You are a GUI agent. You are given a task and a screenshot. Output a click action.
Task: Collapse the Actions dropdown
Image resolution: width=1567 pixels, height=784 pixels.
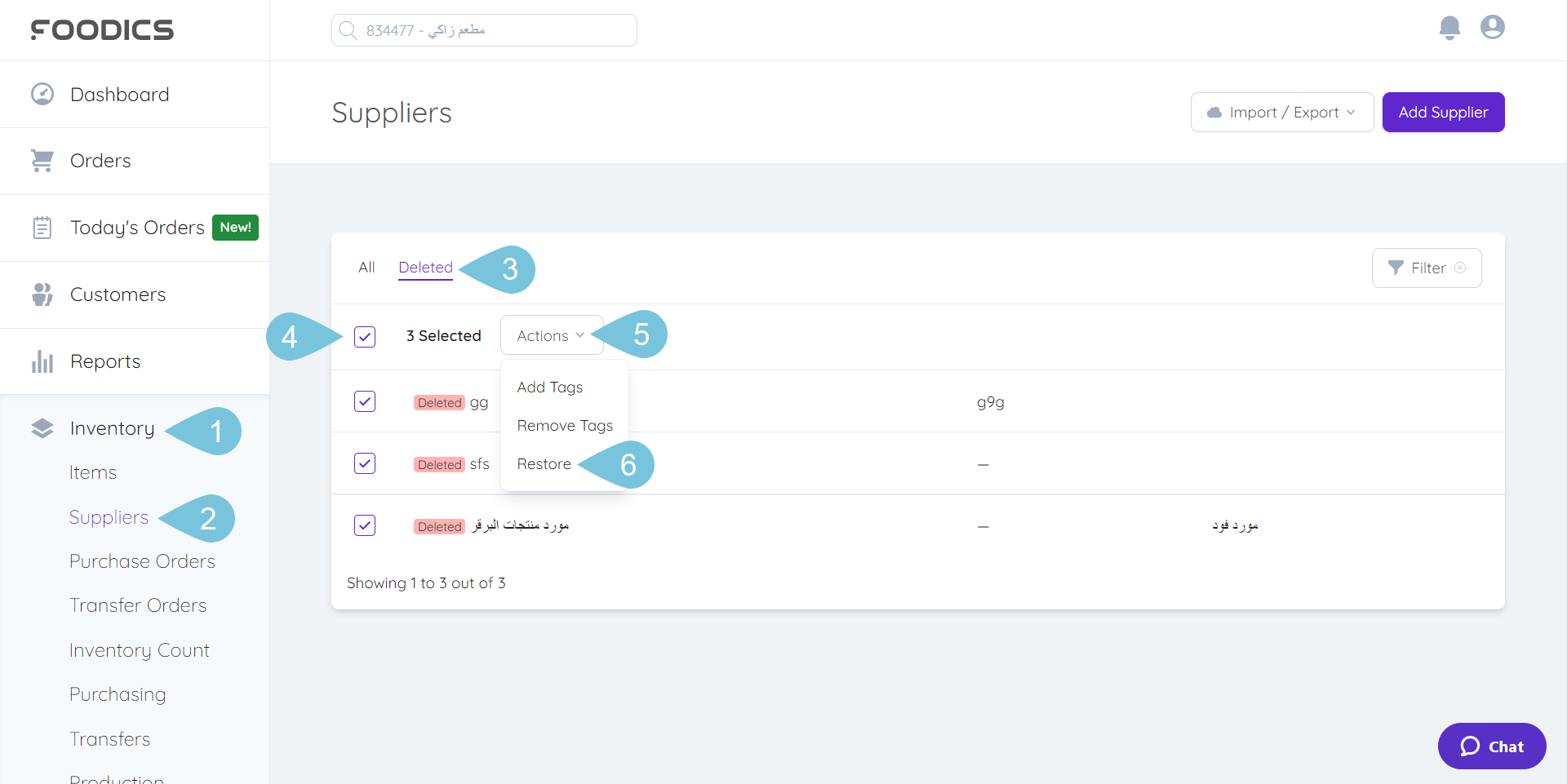[551, 335]
